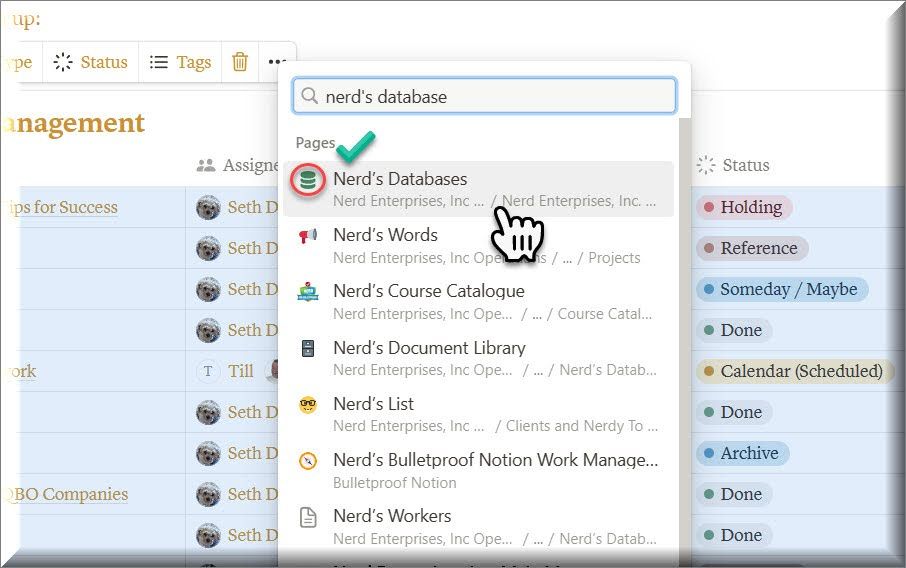Click the Tags property button in toolbar
This screenshot has width=906, height=568.
pos(180,62)
